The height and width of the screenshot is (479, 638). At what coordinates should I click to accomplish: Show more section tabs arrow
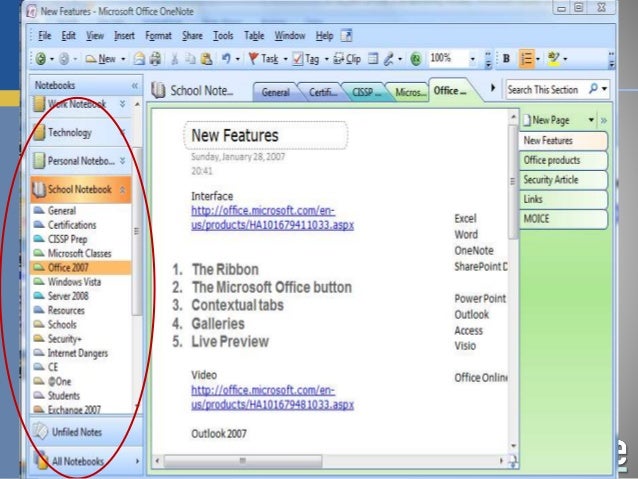[x=493, y=87]
